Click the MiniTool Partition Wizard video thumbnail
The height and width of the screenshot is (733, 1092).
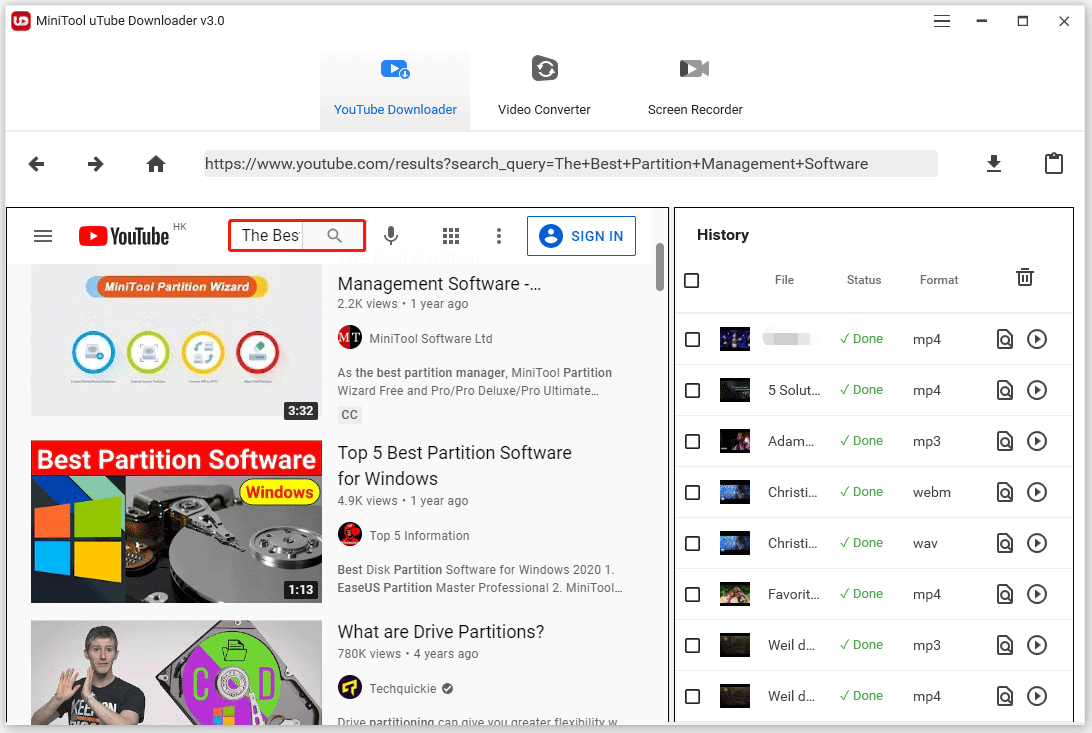(176, 340)
